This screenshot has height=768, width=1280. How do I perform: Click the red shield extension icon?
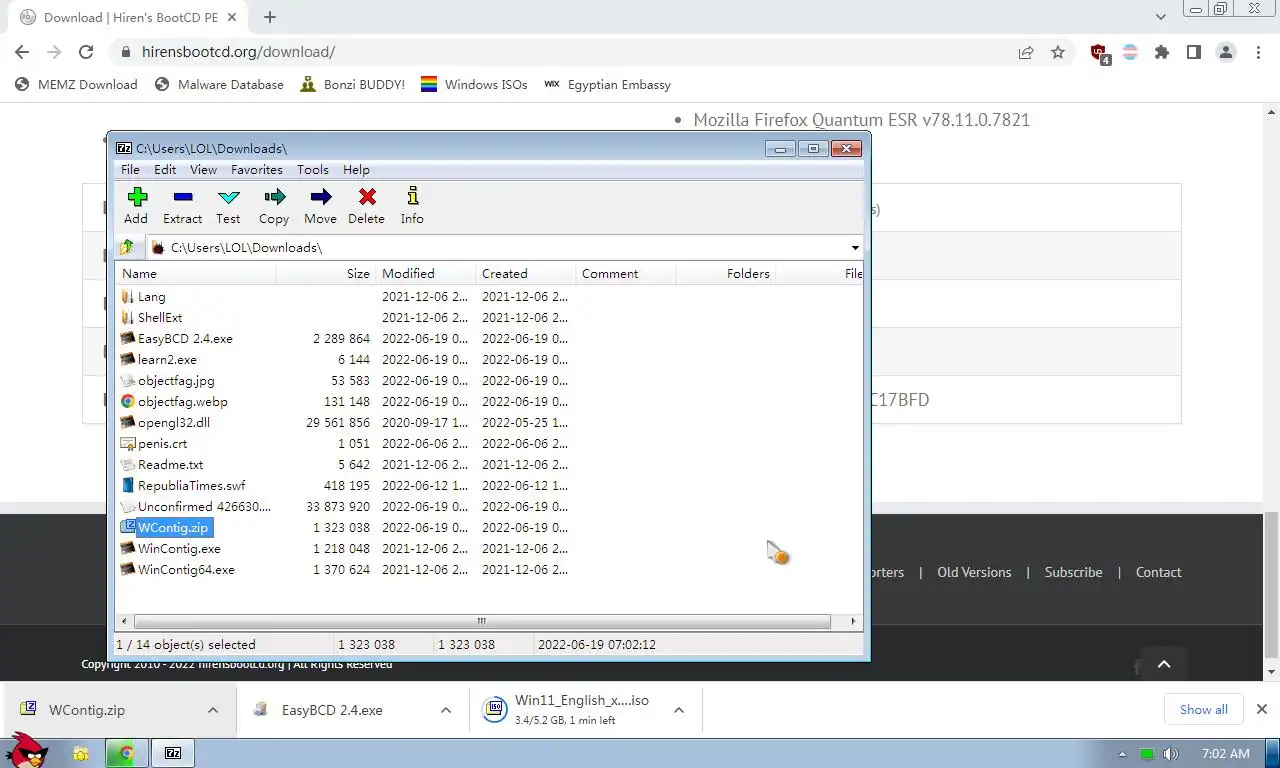[1099, 53]
